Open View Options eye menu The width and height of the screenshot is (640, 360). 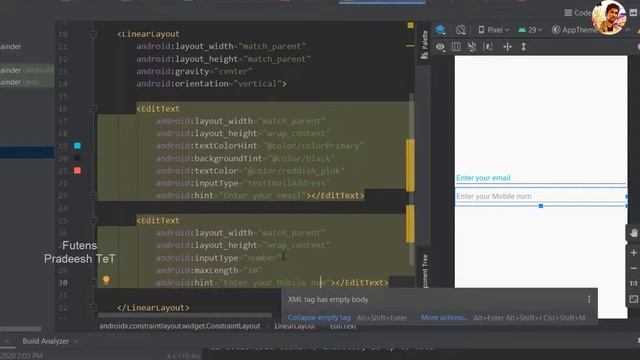[x=440, y=47]
